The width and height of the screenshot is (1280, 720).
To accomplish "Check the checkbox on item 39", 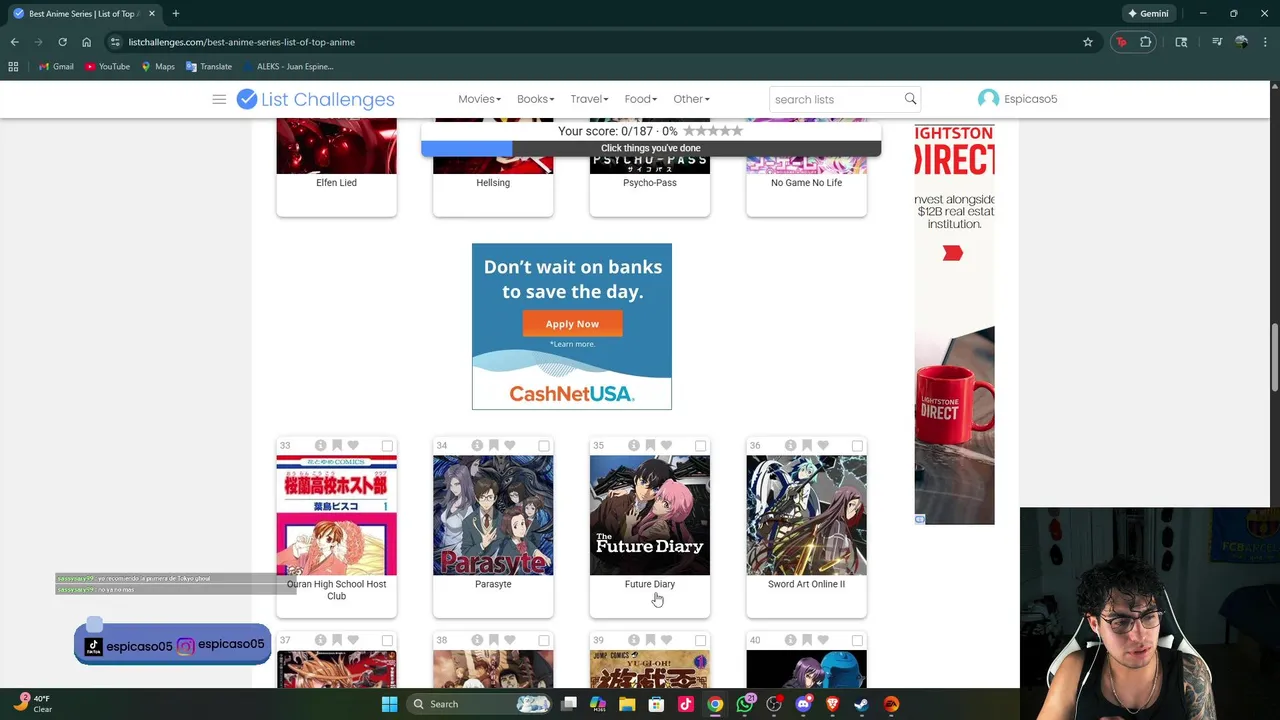I will 700,640.
